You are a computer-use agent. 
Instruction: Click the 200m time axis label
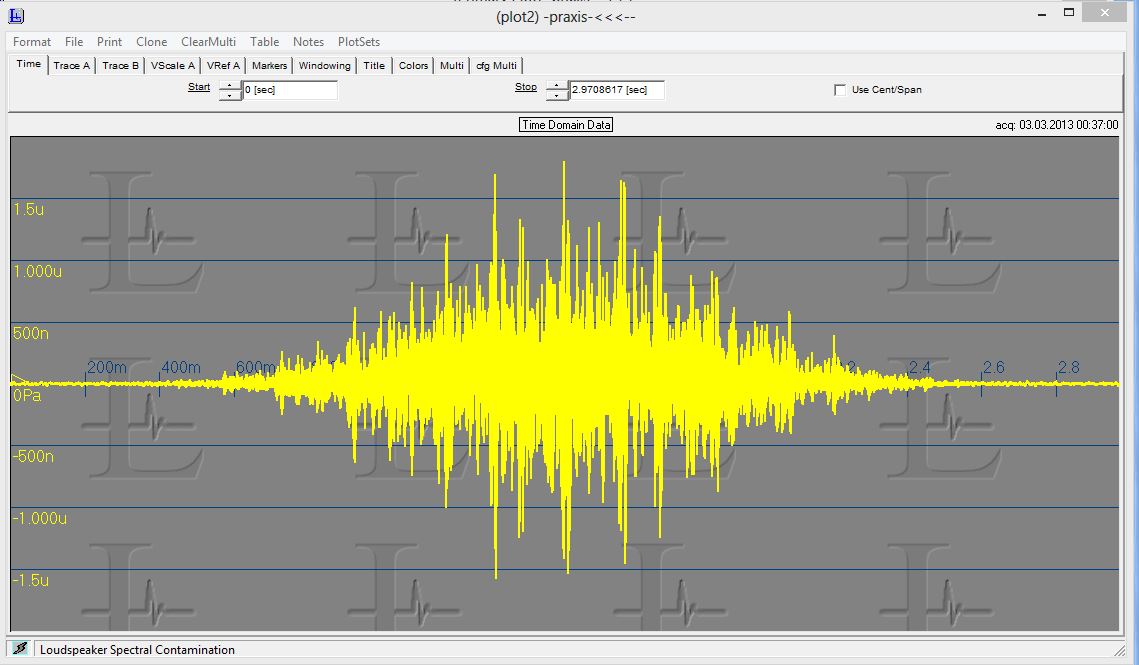107,368
